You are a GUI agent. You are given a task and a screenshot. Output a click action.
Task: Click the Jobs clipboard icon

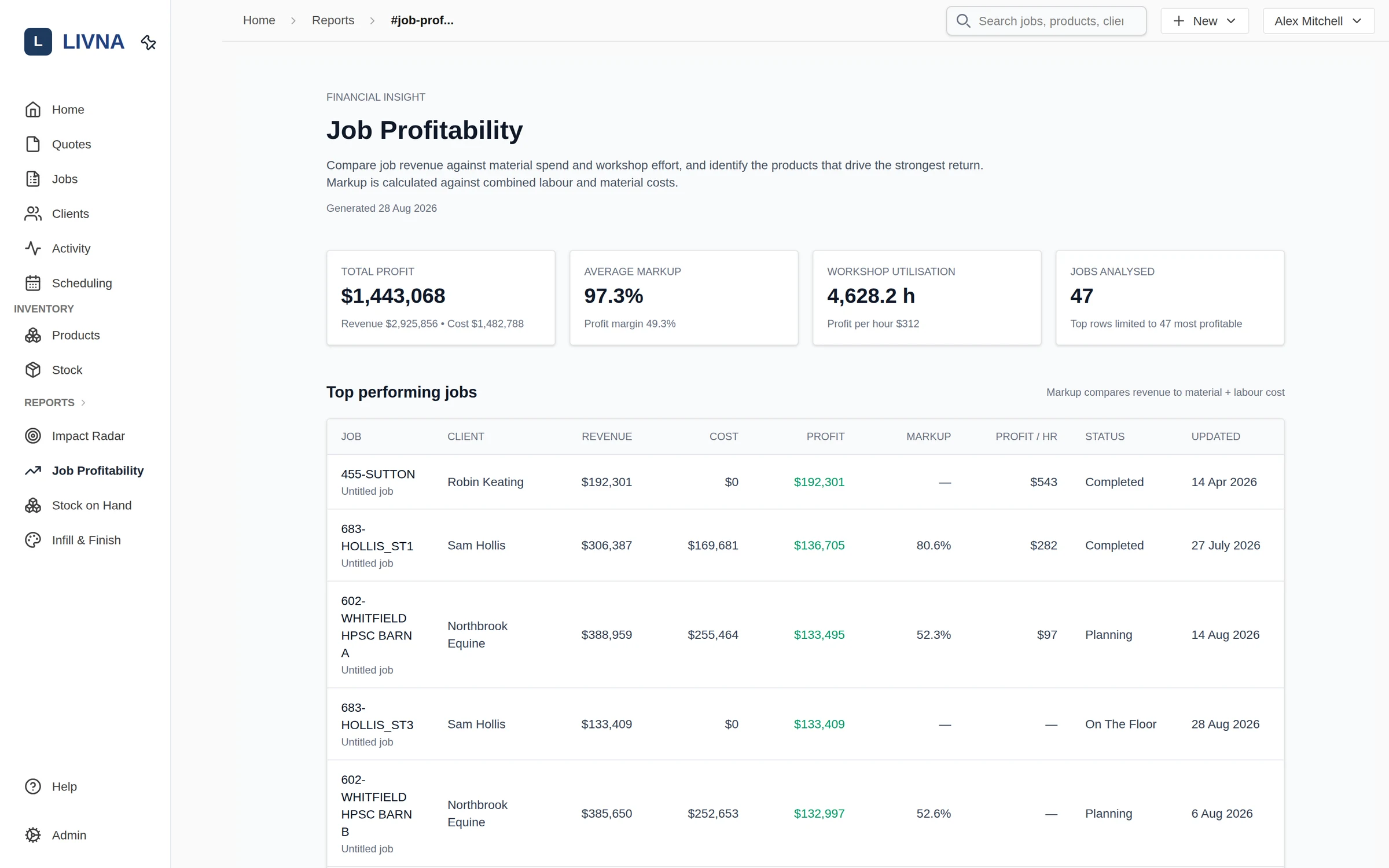tap(33, 179)
